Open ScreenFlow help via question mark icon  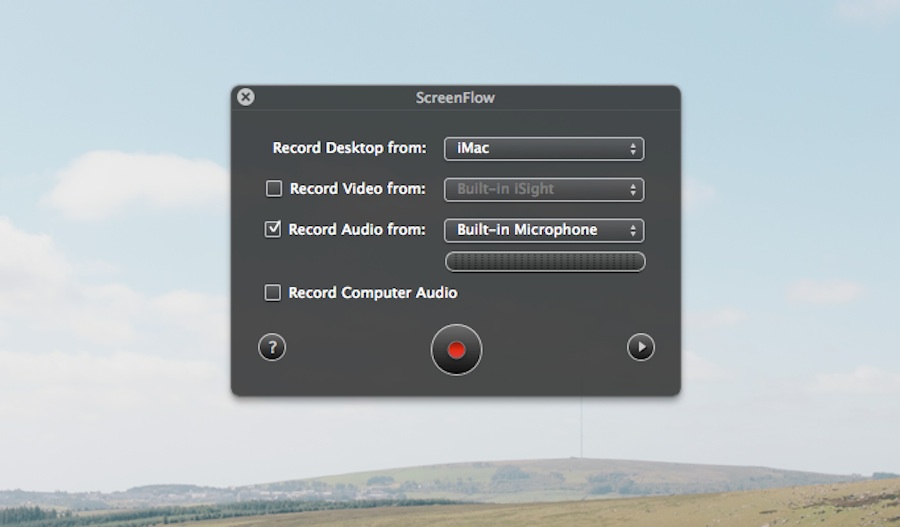coord(272,347)
